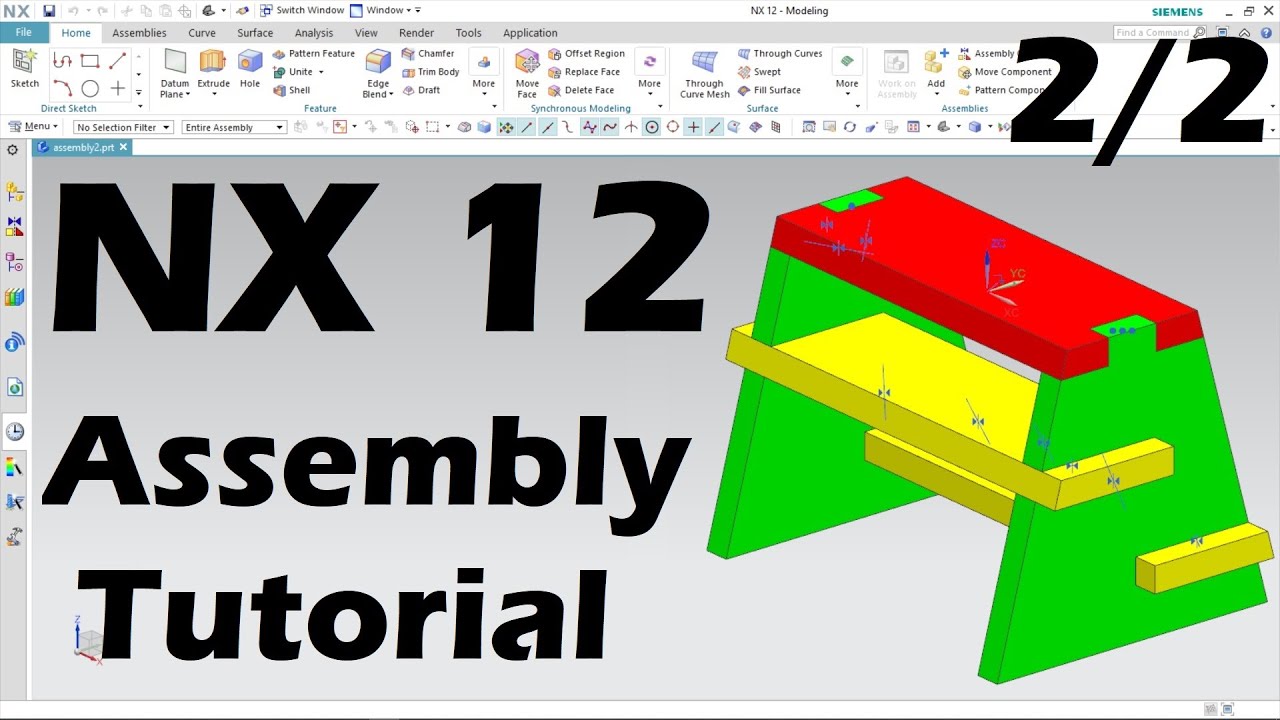
Task: Open the Unite dropdown arrow
Action: (321, 72)
